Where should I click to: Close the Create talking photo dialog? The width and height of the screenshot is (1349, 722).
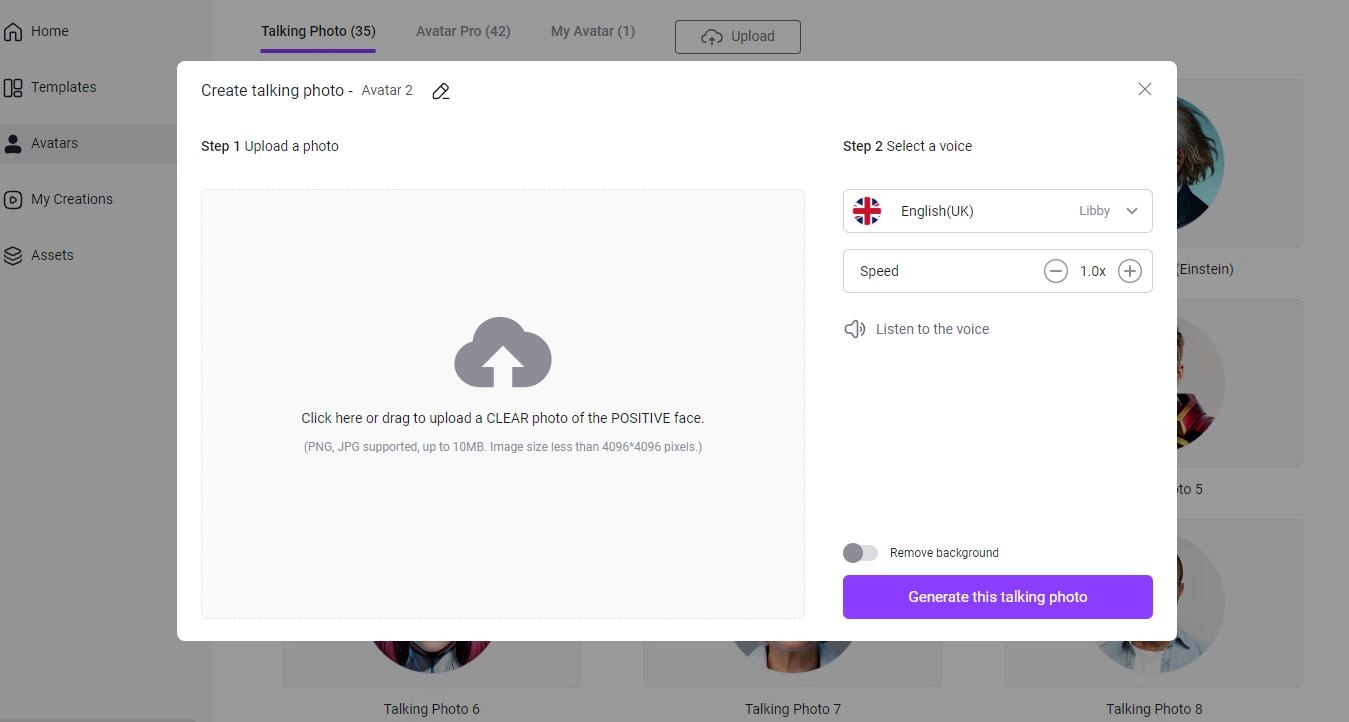point(1144,89)
